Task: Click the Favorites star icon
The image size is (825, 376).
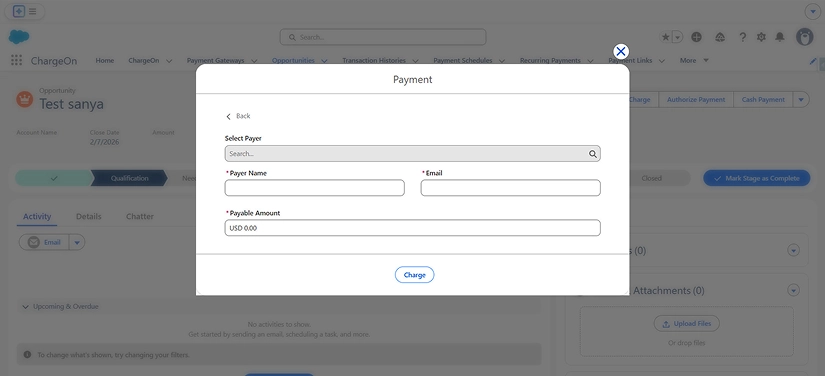Action: 665,37
